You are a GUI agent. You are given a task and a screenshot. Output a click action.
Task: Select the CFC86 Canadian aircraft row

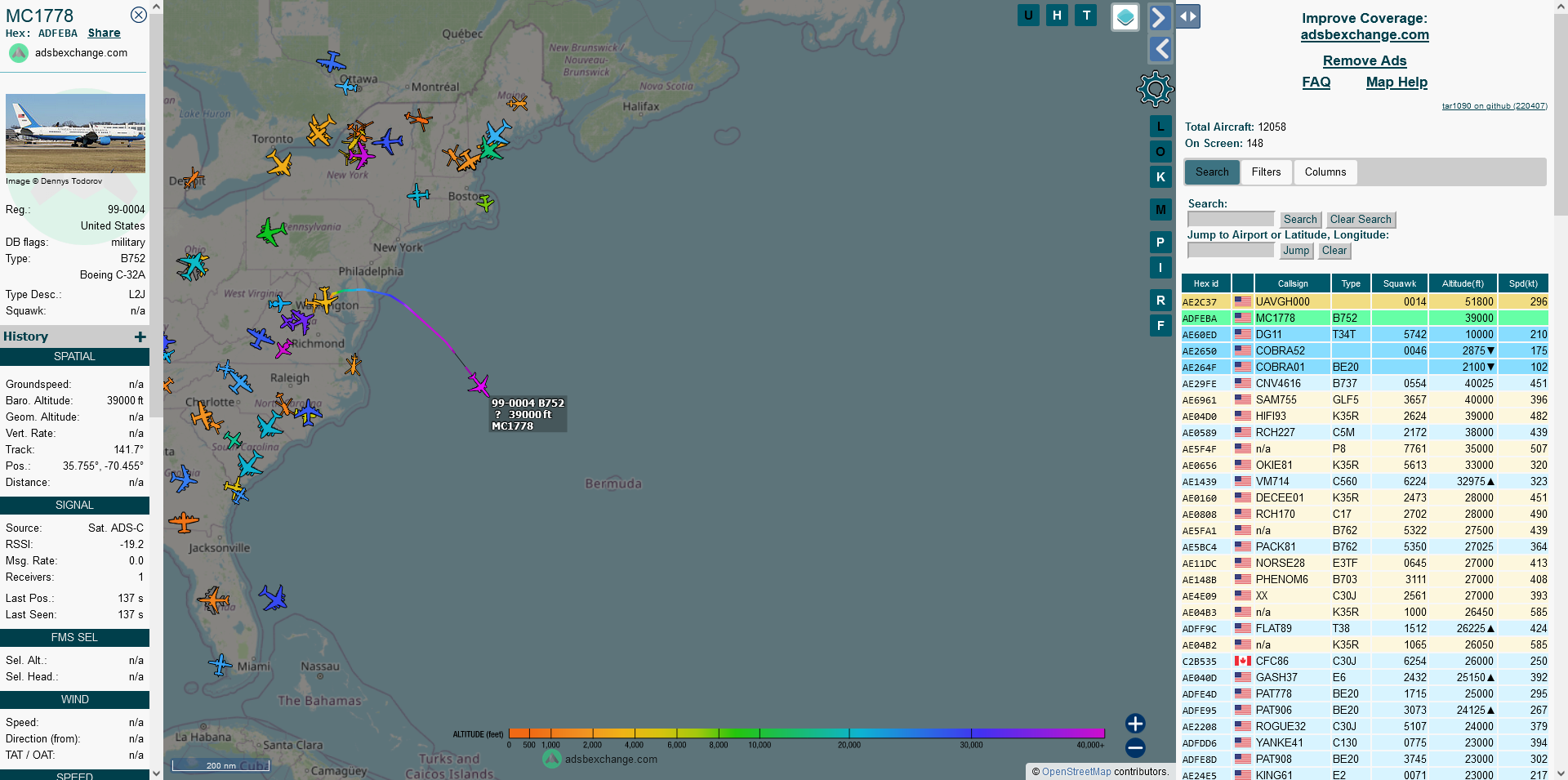pos(1365,662)
